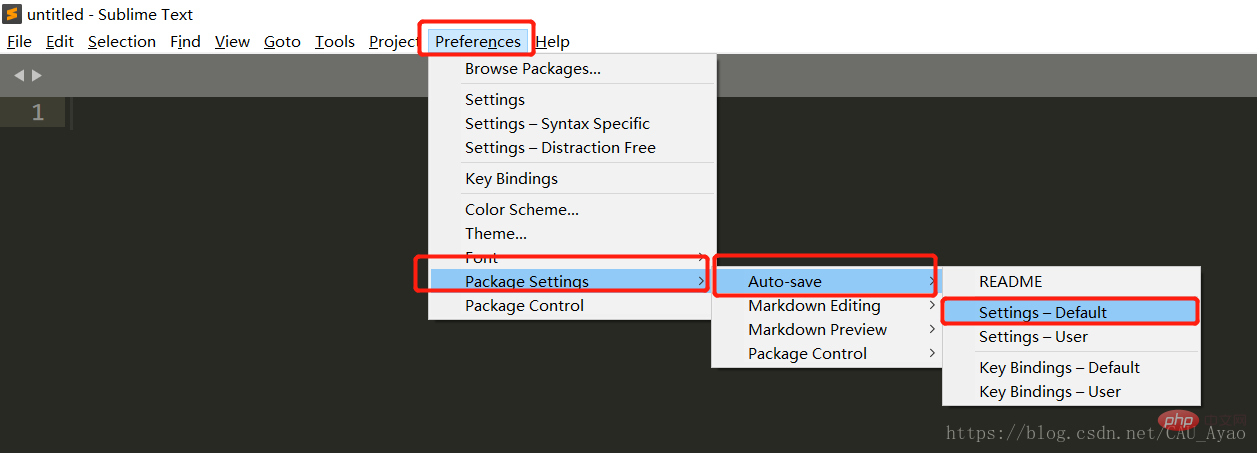The height and width of the screenshot is (453, 1257).
Task: Select Settings – Default for Auto-save
Action: pos(1042,313)
